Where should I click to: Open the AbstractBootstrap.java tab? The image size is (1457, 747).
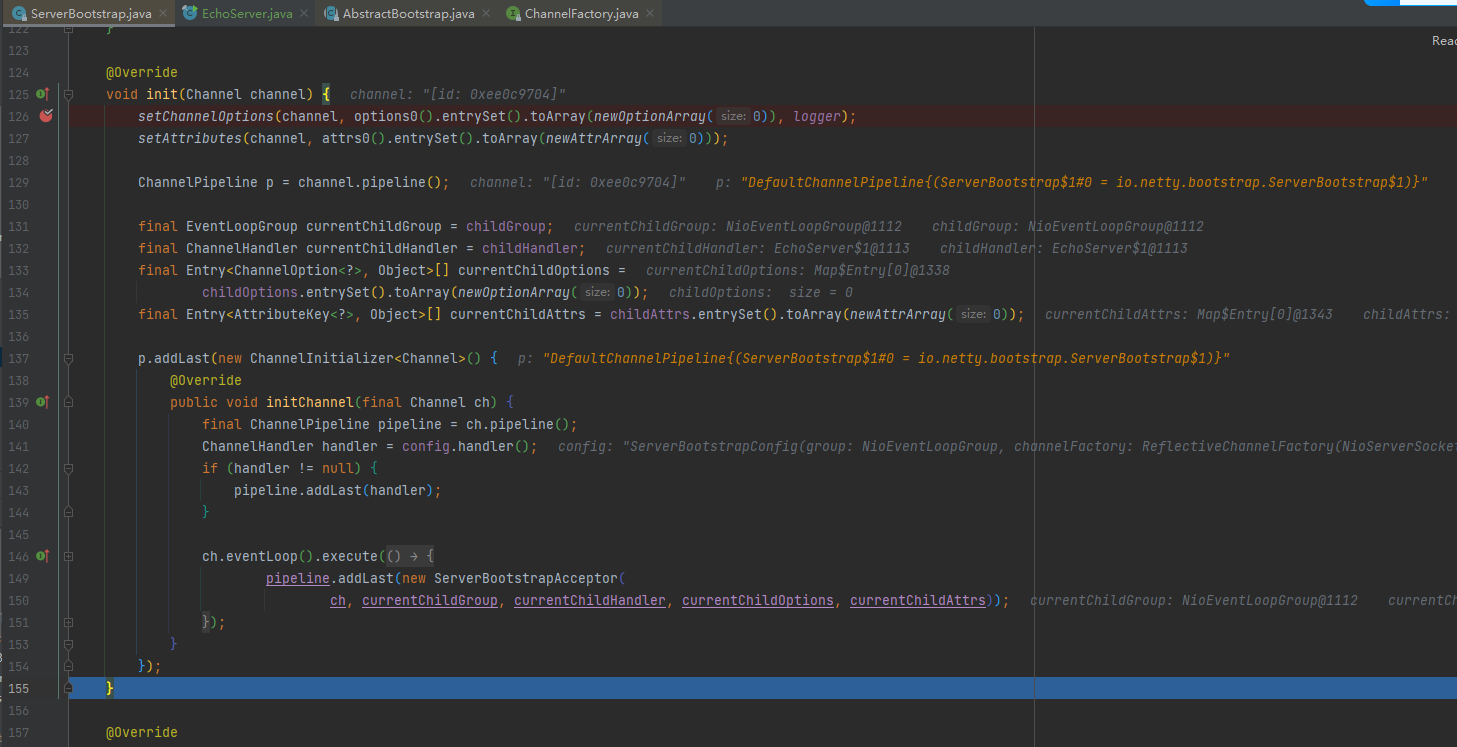(x=408, y=14)
